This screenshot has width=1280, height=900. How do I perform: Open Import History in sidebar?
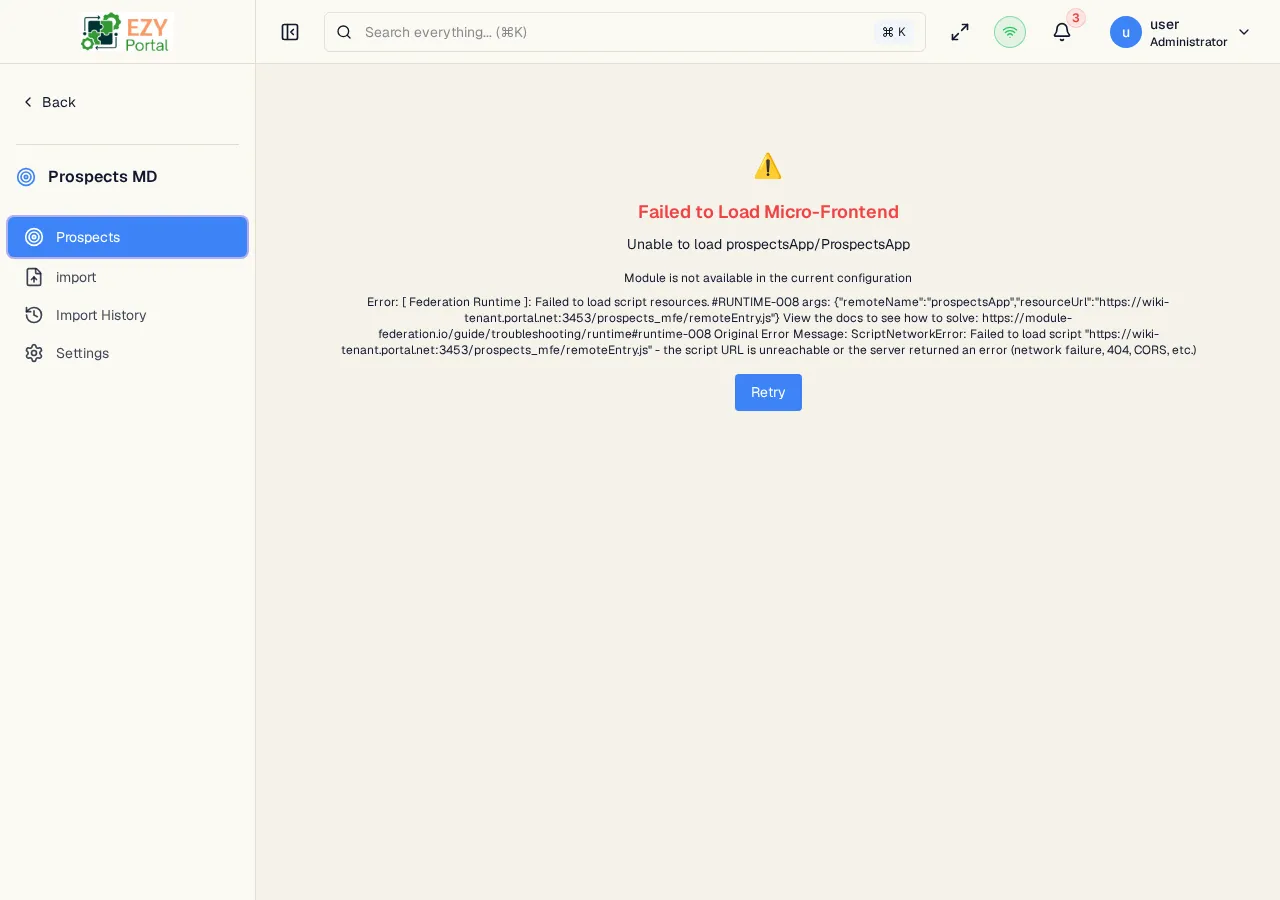point(127,315)
